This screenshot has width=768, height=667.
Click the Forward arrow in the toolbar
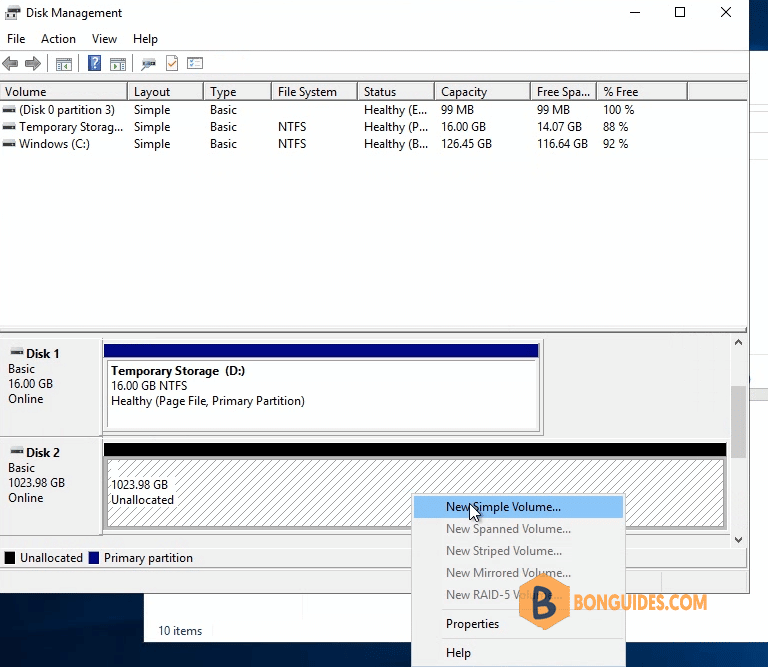click(32, 64)
